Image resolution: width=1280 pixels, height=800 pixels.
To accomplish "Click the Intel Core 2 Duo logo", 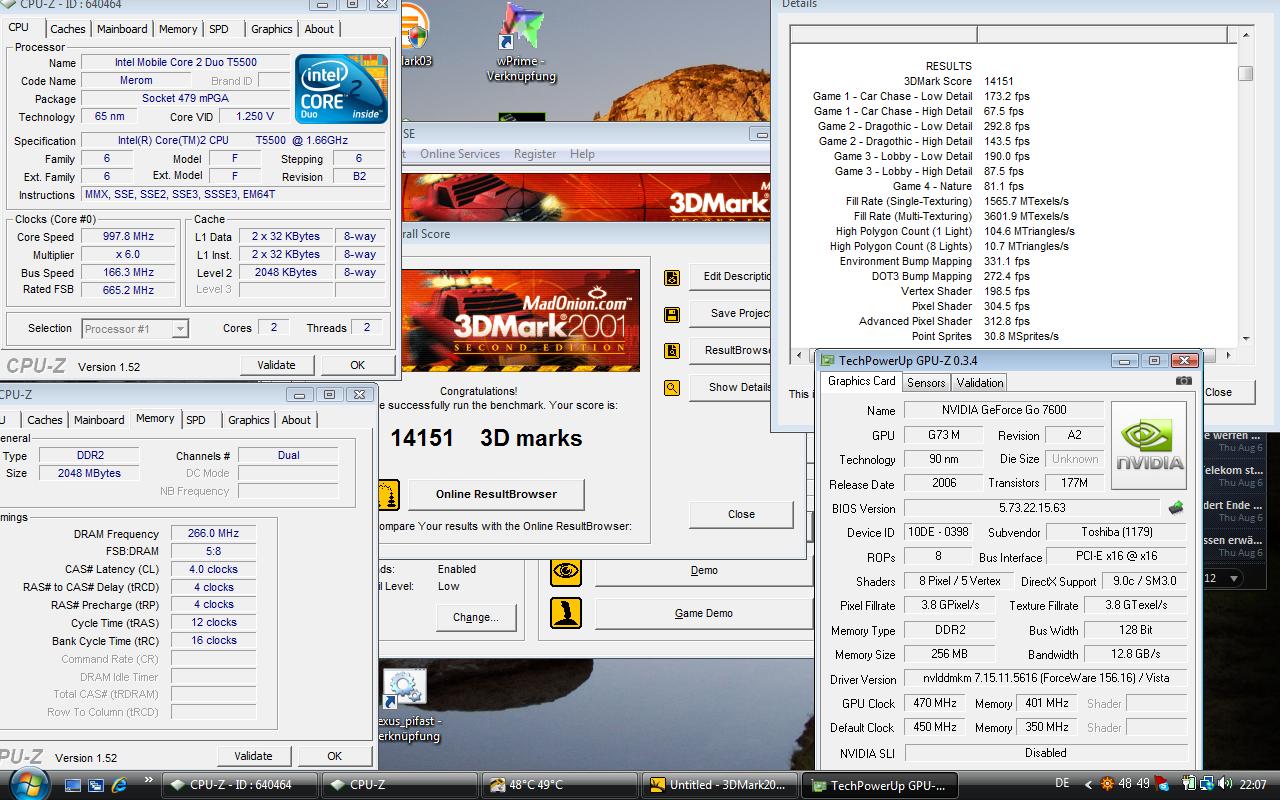I will 340,90.
